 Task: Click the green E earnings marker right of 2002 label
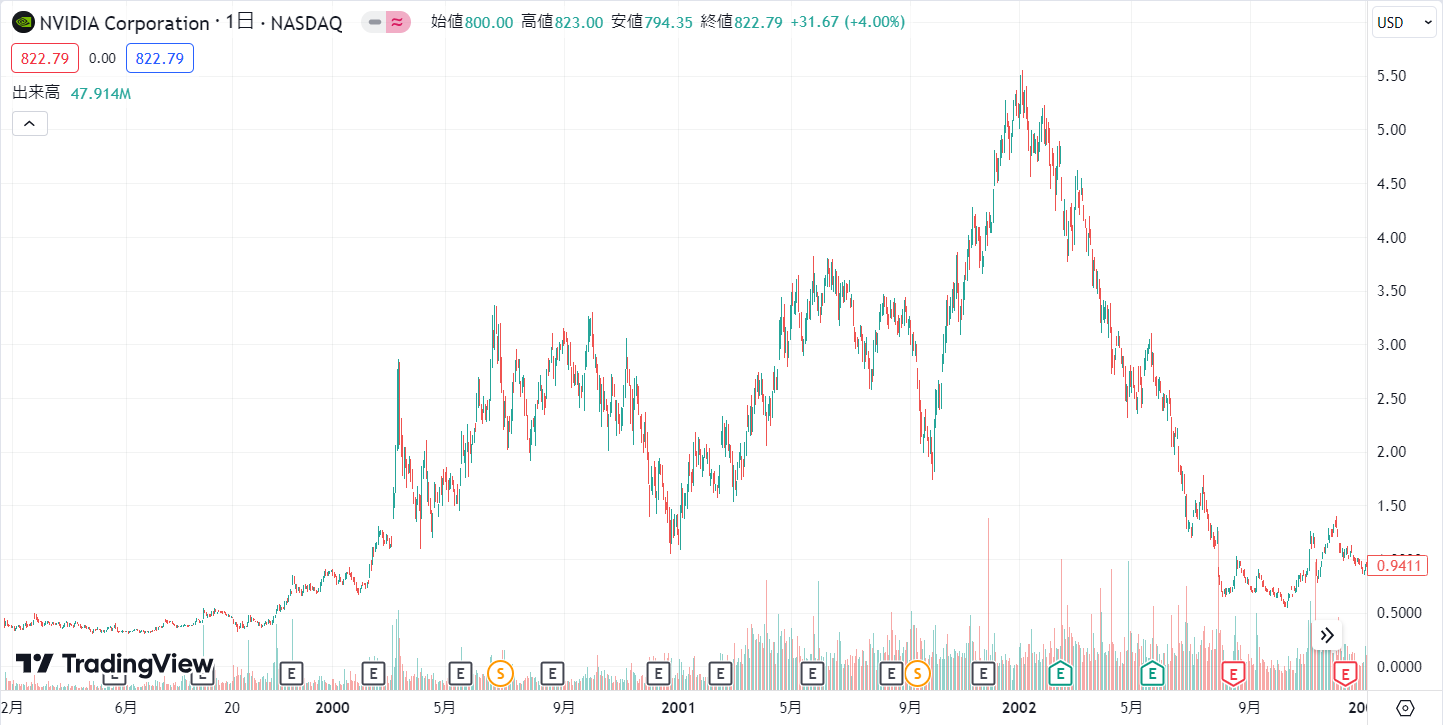1060,674
